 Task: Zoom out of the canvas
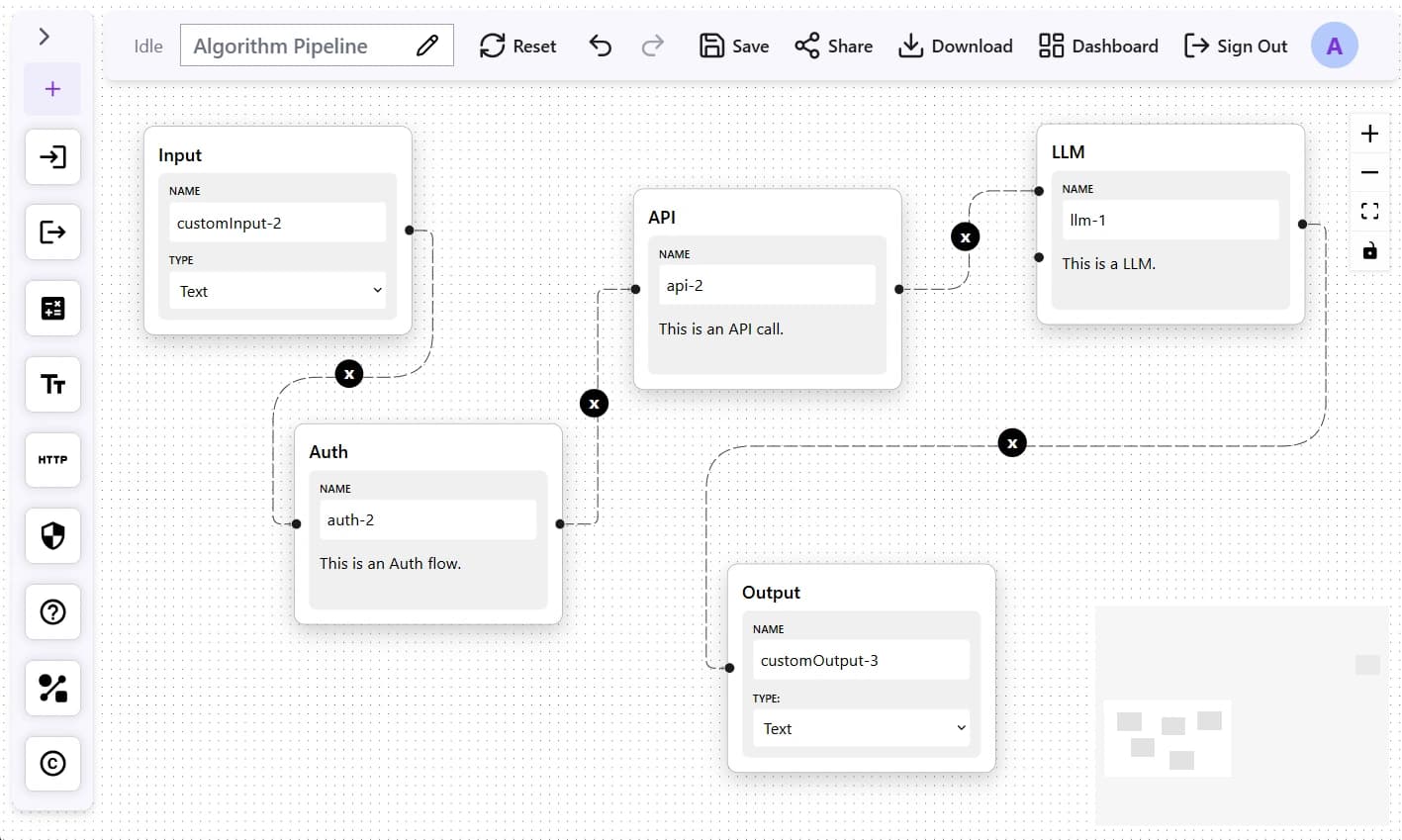1369,172
